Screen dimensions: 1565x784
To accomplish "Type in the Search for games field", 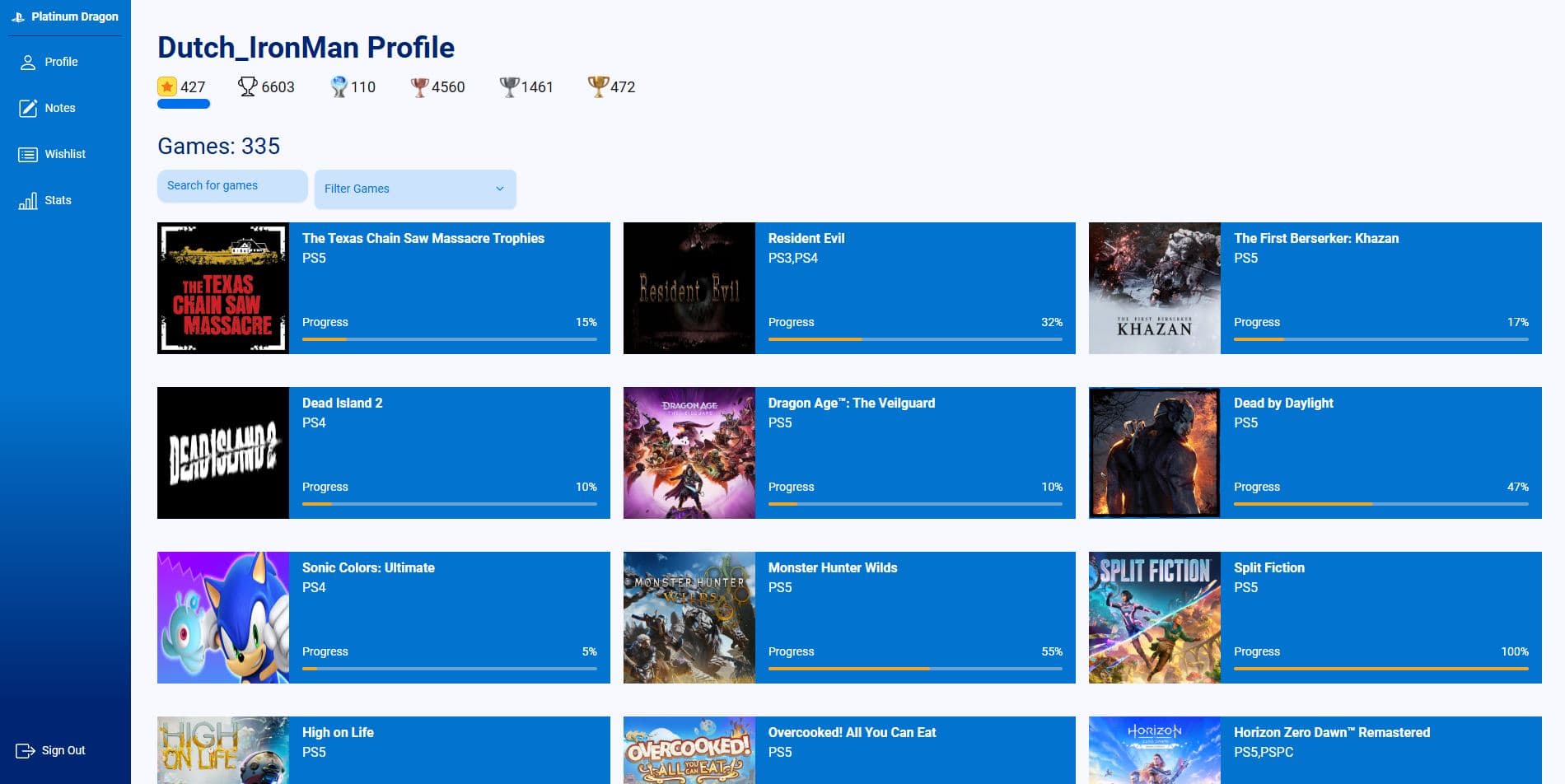I will pos(231,186).
